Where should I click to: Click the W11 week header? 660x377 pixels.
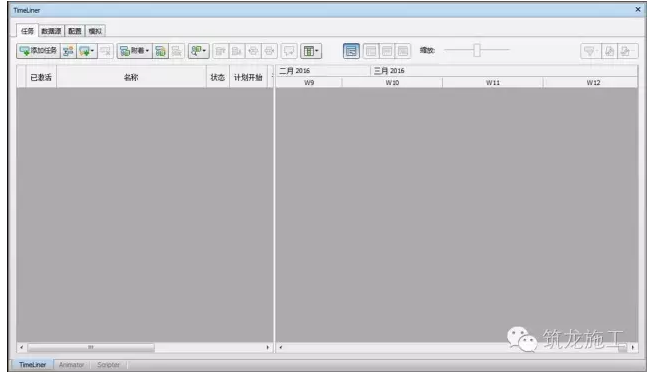(x=493, y=82)
